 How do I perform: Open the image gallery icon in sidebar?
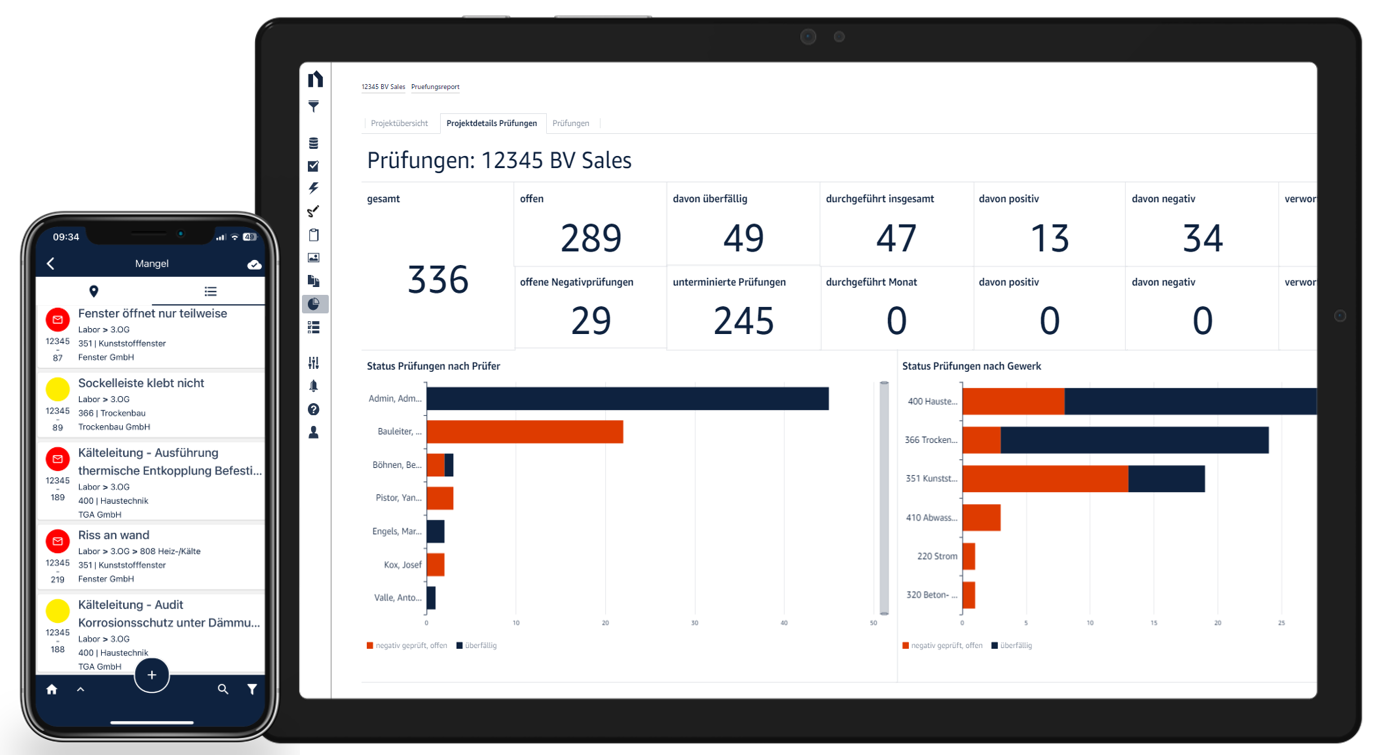pyautogui.click(x=314, y=258)
